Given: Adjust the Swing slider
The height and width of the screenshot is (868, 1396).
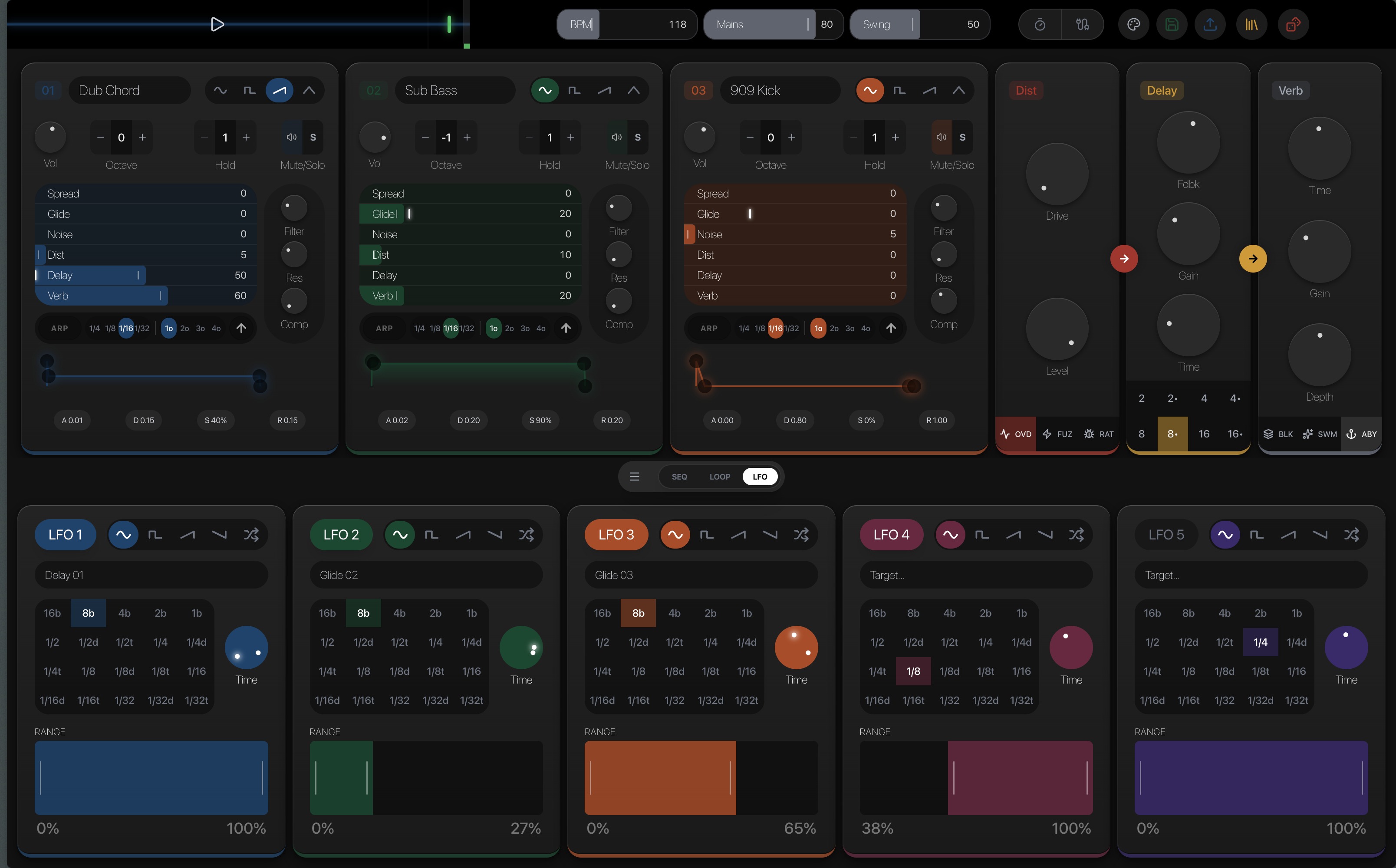Looking at the screenshot, I should pos(919,24).
